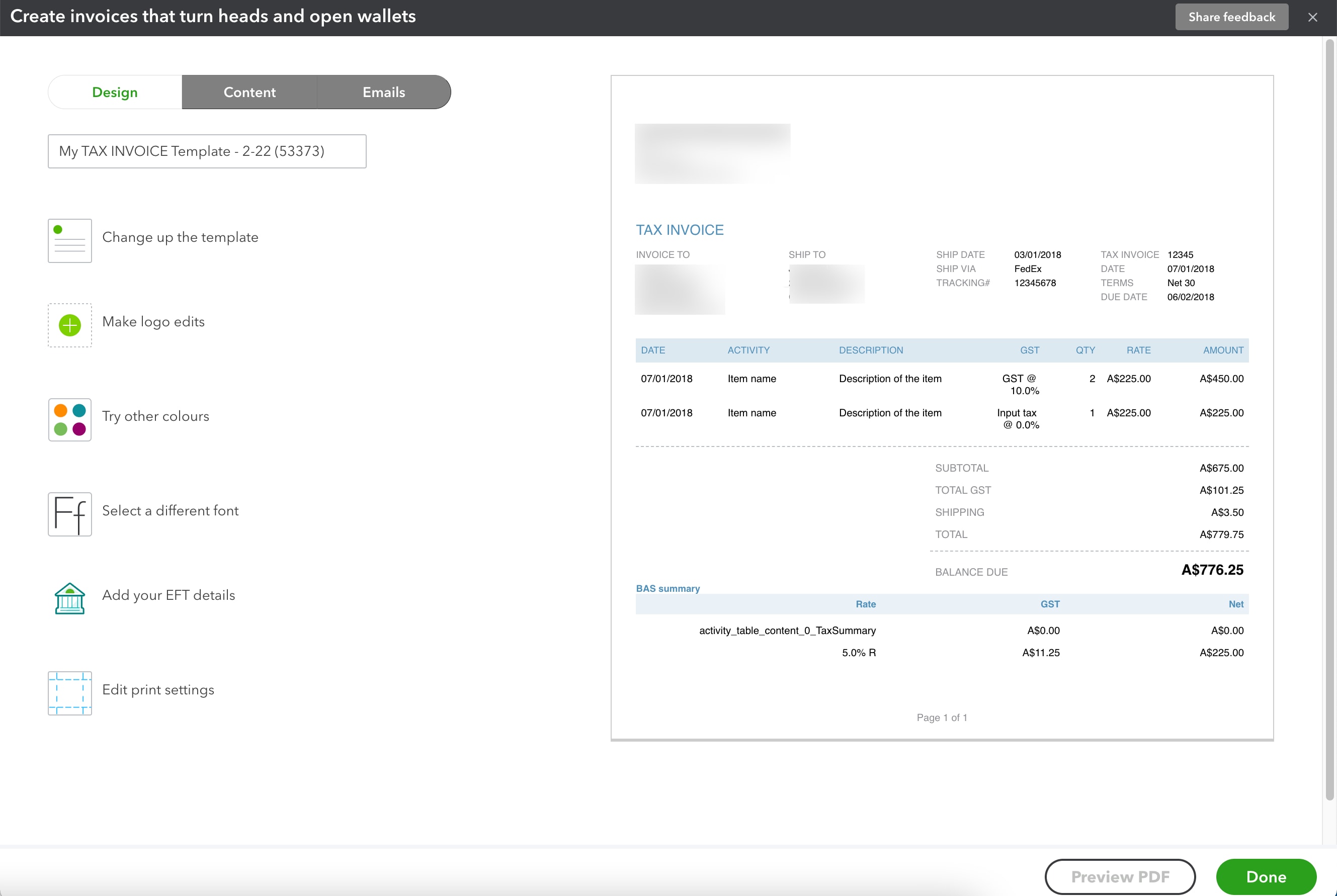
Task: Switch to the Content tab
Action: [249, 92]
